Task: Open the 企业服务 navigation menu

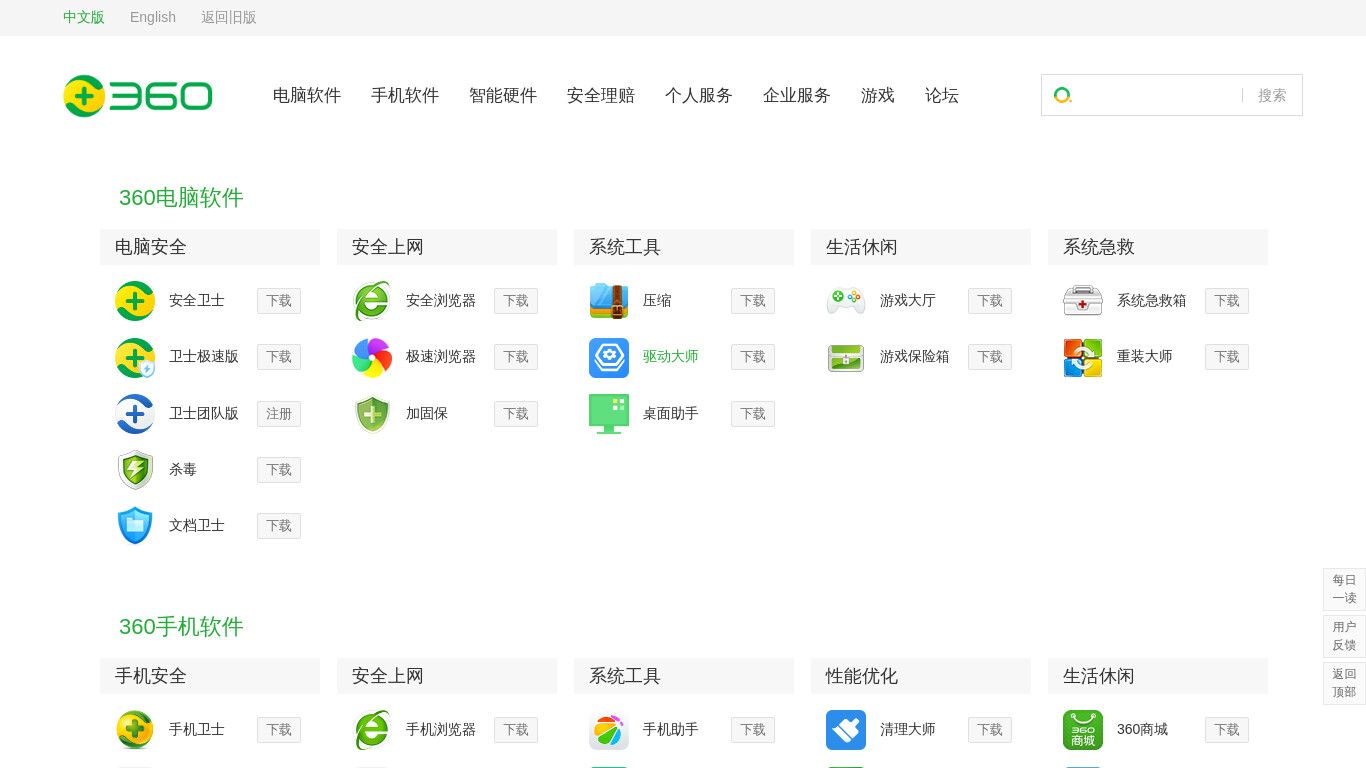Action: point(797,96)
